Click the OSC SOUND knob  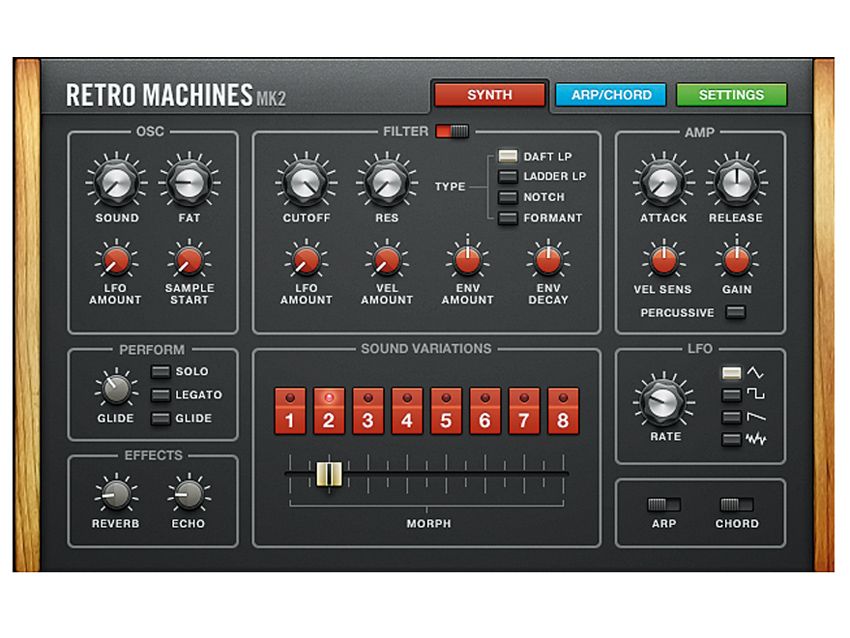[116, 183]
